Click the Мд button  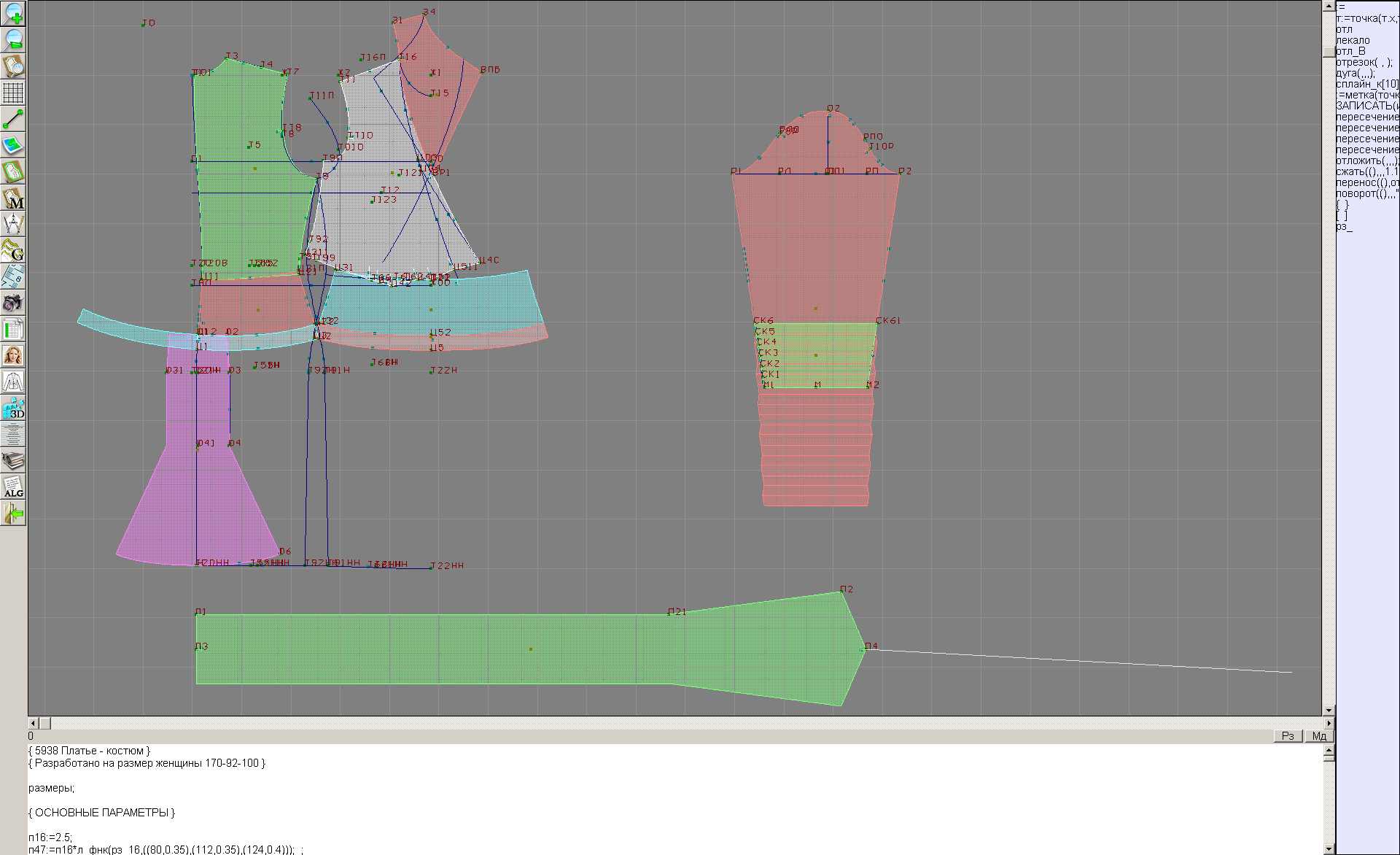pyautogui.click(x=1319, y=735)
